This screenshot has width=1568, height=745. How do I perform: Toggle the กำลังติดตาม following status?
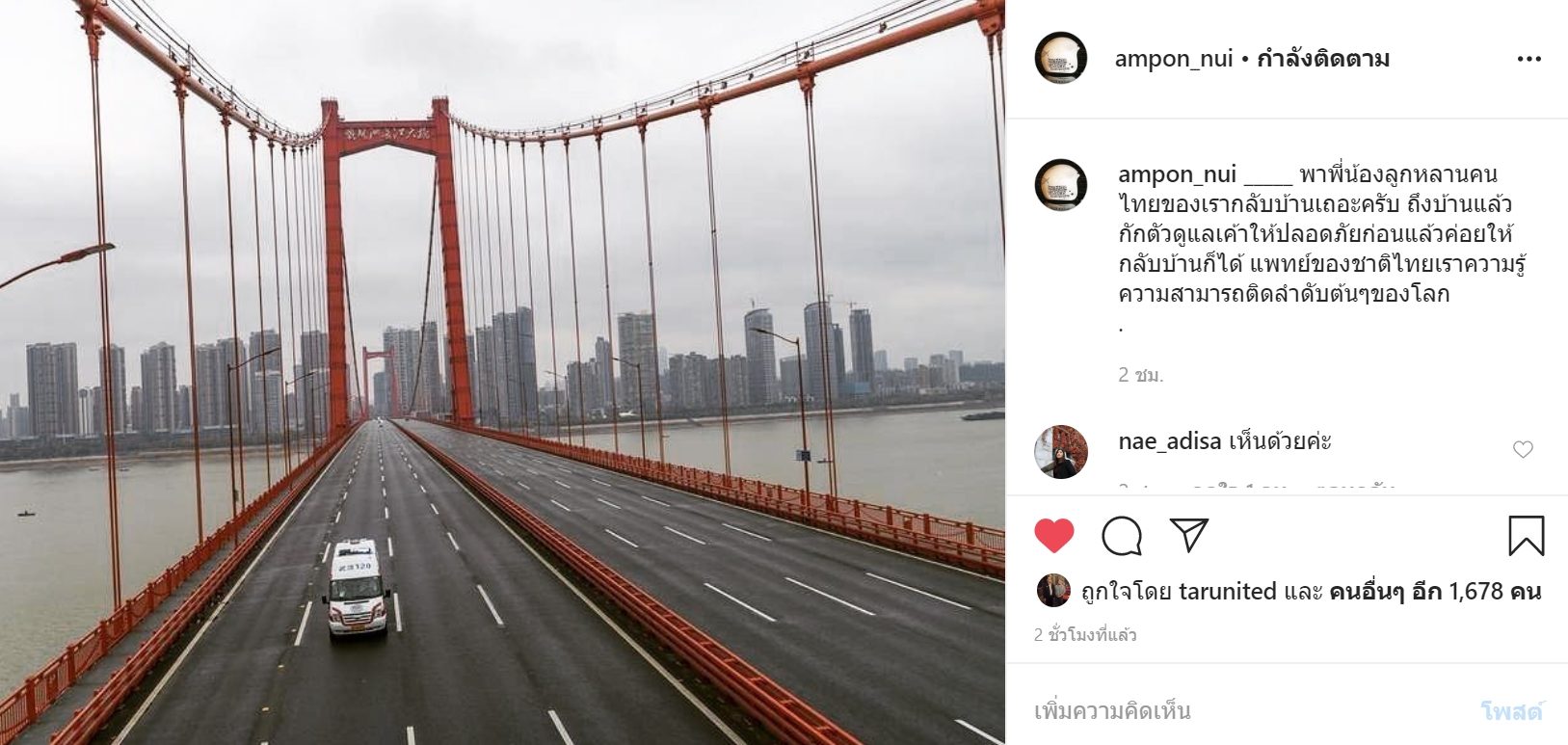1323,59
